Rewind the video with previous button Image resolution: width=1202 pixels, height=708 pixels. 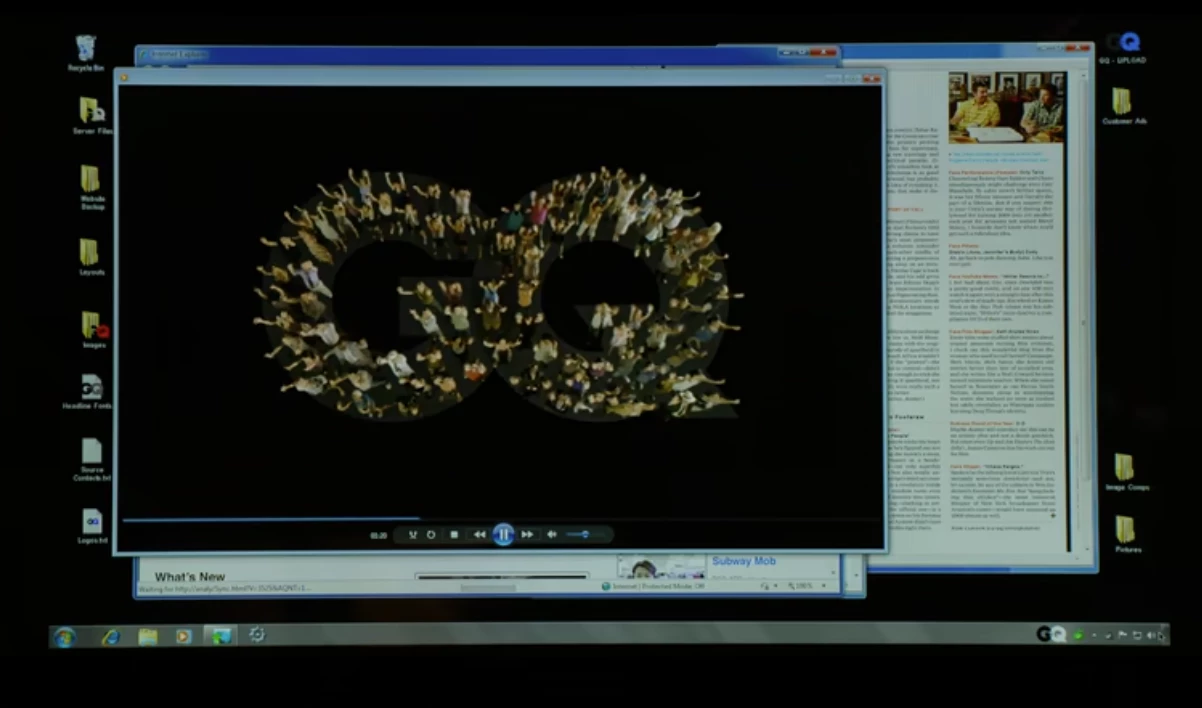point(480,535)
